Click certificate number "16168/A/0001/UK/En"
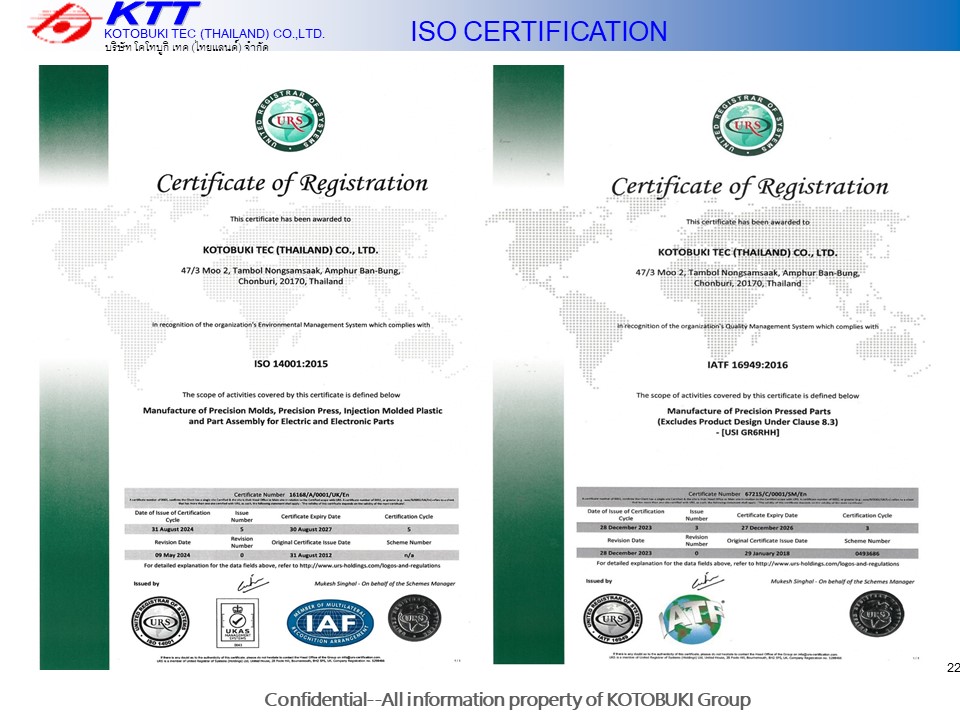Image resolution: width=960 pixels, height=720 pixels. click(x=319, y=495)
